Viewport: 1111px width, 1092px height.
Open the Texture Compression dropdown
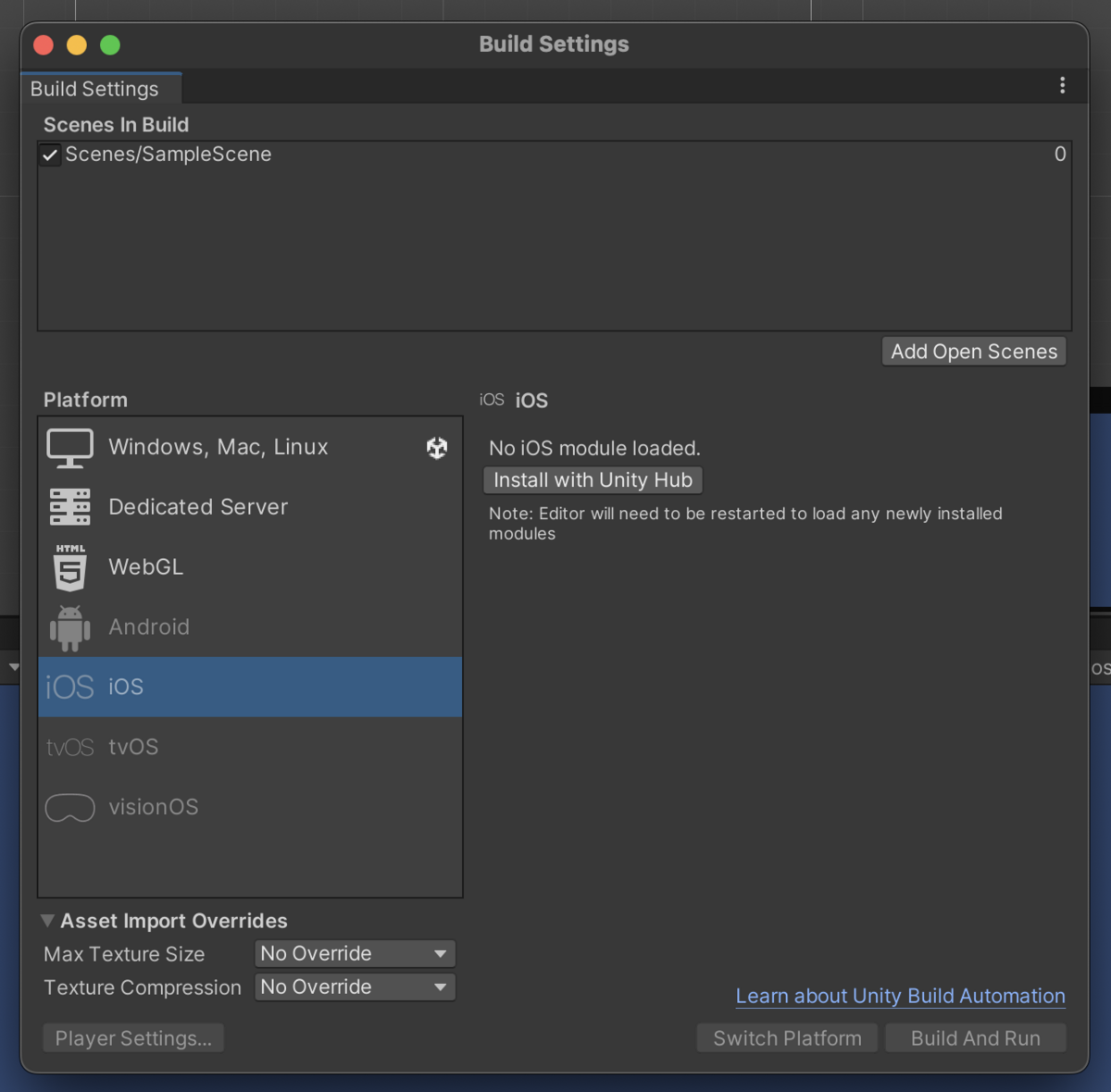355,987
